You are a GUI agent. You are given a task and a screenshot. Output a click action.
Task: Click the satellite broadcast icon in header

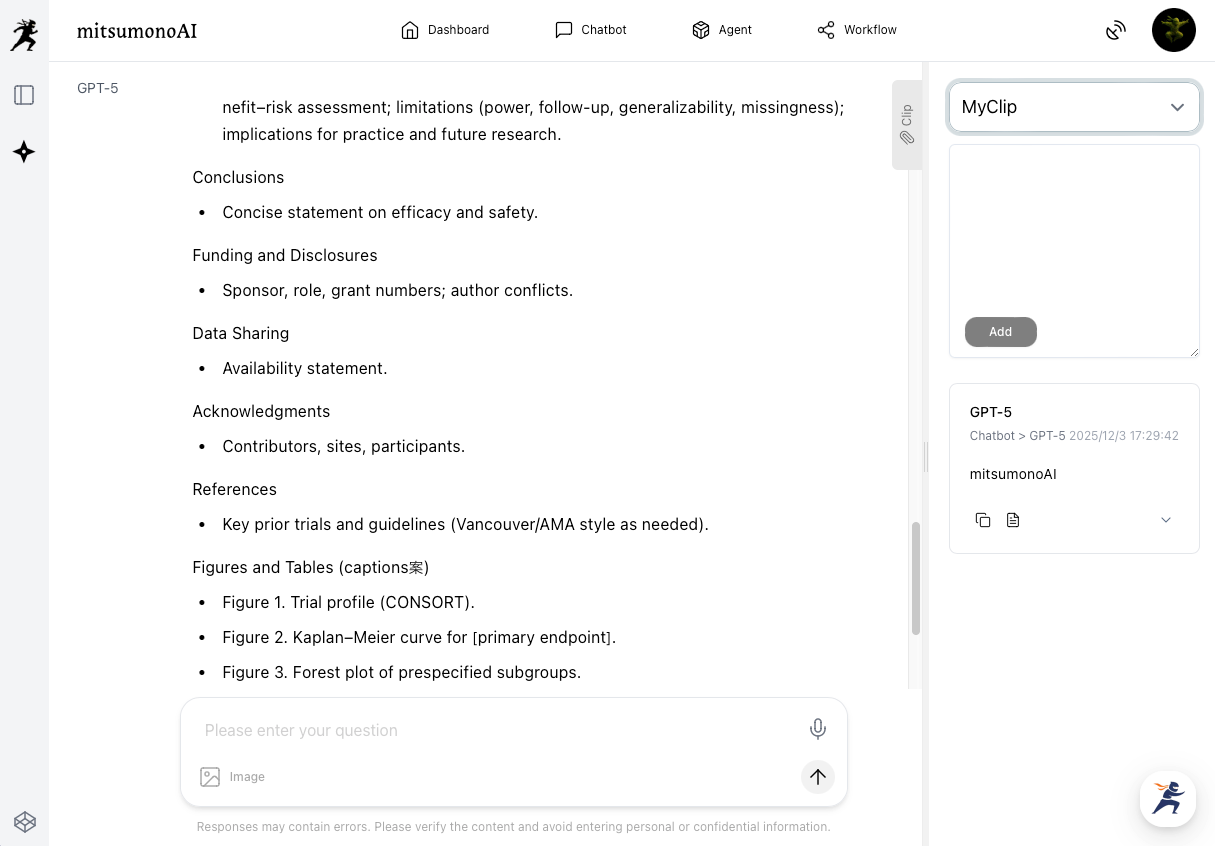pos(1116,31)
